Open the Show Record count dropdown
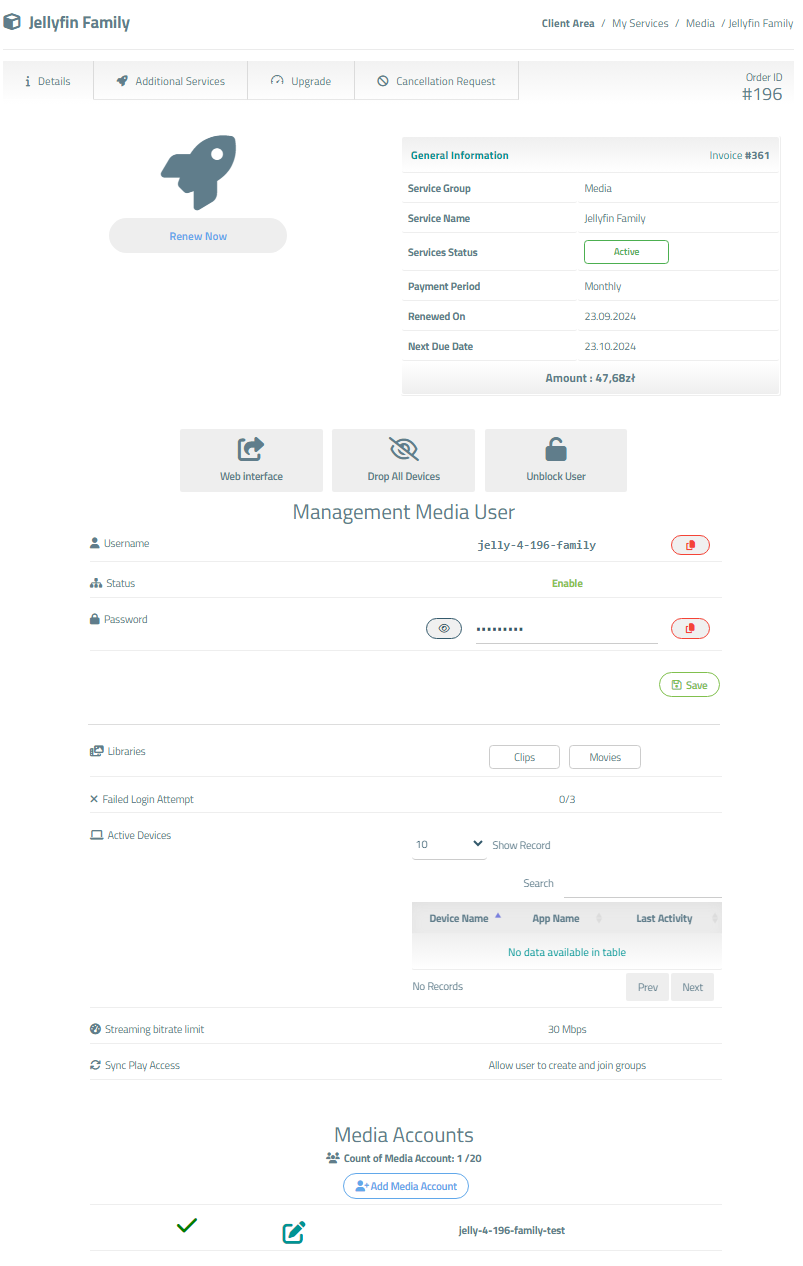The image size is (803, 1266). 449,844
